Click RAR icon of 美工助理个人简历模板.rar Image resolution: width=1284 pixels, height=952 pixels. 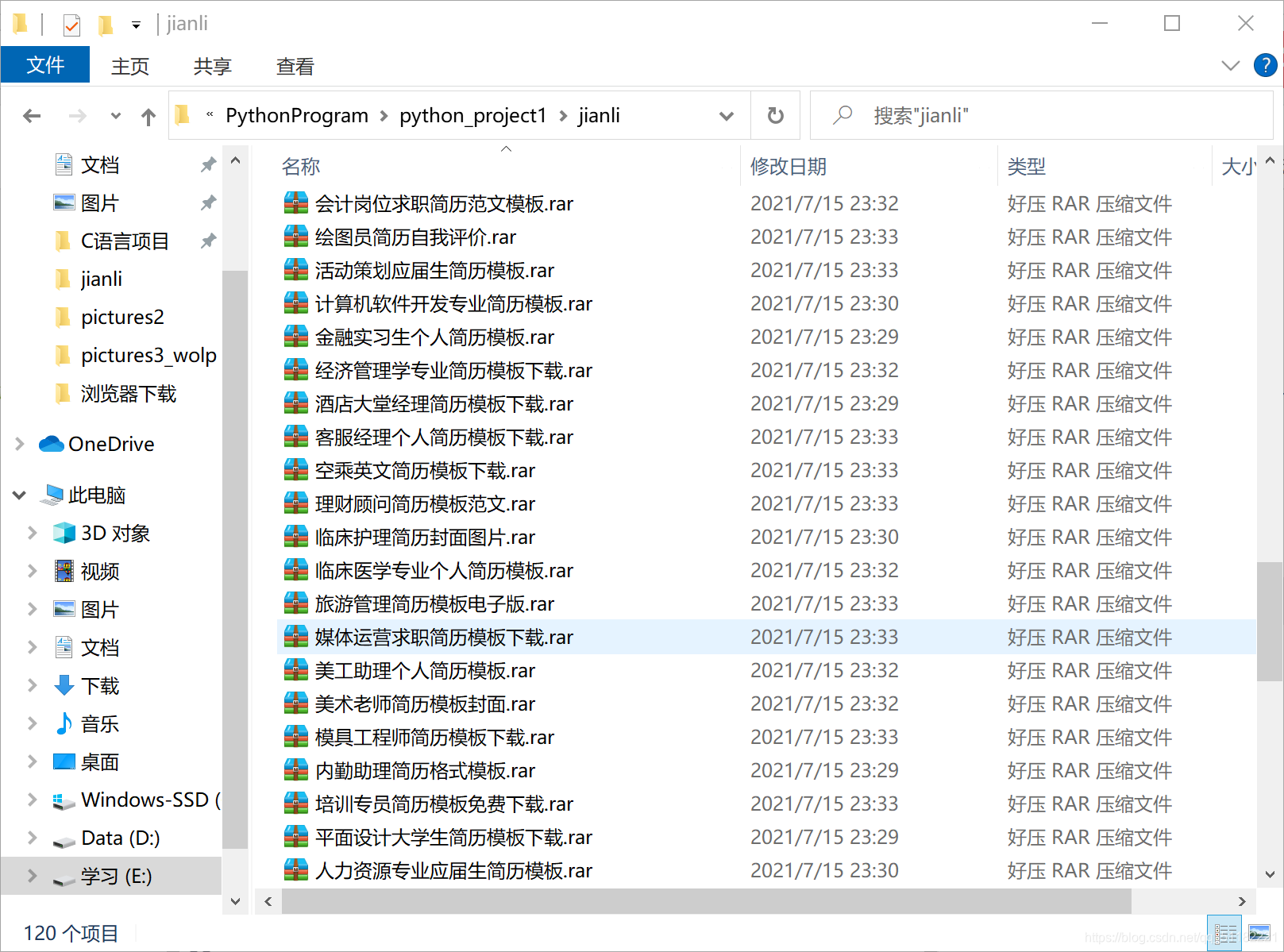296,670
